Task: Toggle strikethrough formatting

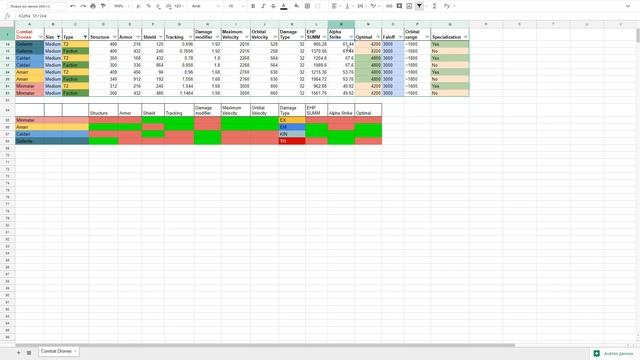Action: 273,6
